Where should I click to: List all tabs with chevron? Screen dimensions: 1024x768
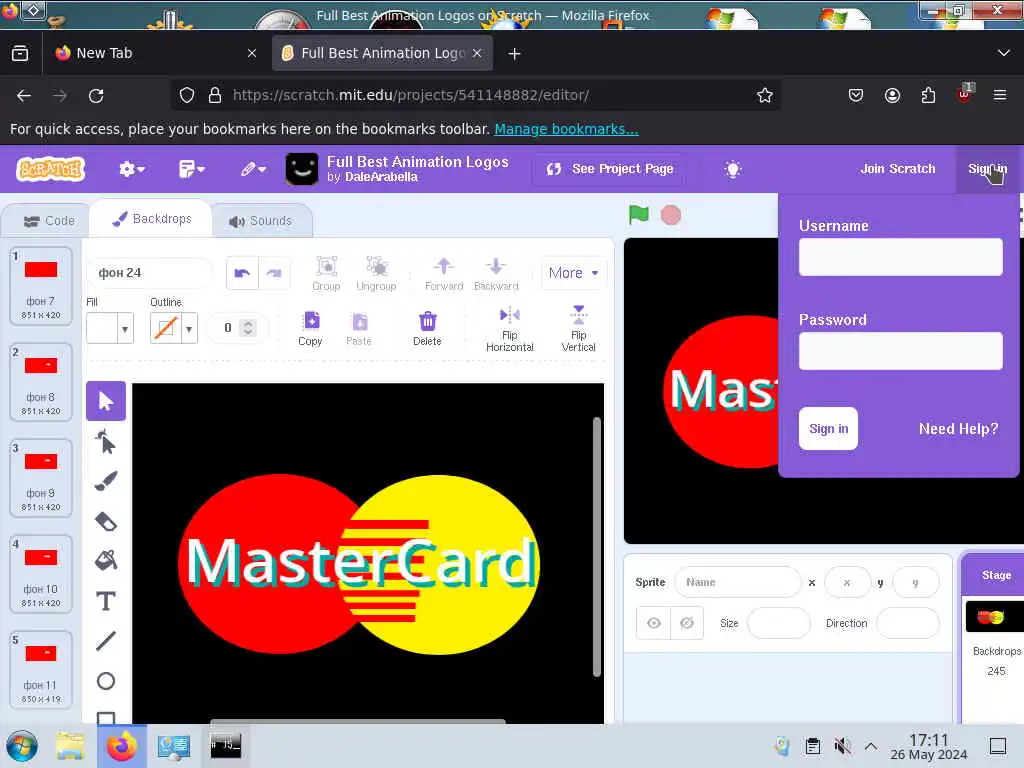coord(1003,53)
